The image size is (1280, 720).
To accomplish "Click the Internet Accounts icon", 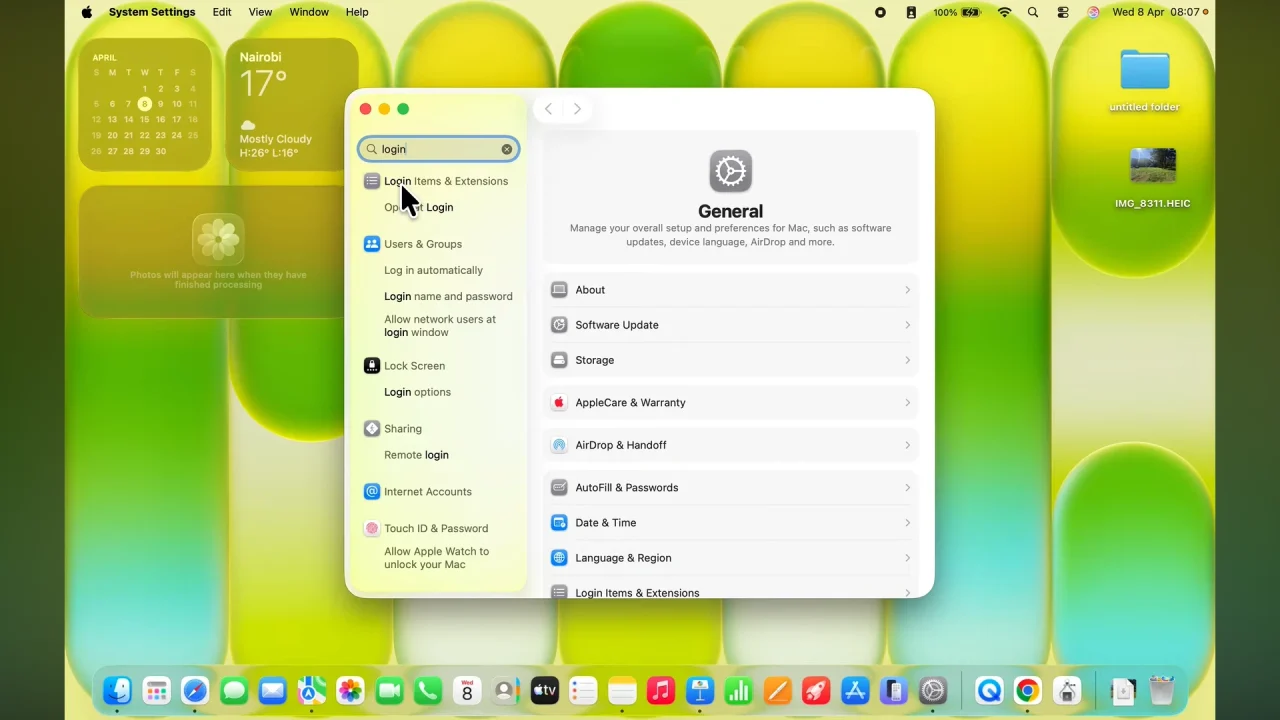I will coord(372,491).
